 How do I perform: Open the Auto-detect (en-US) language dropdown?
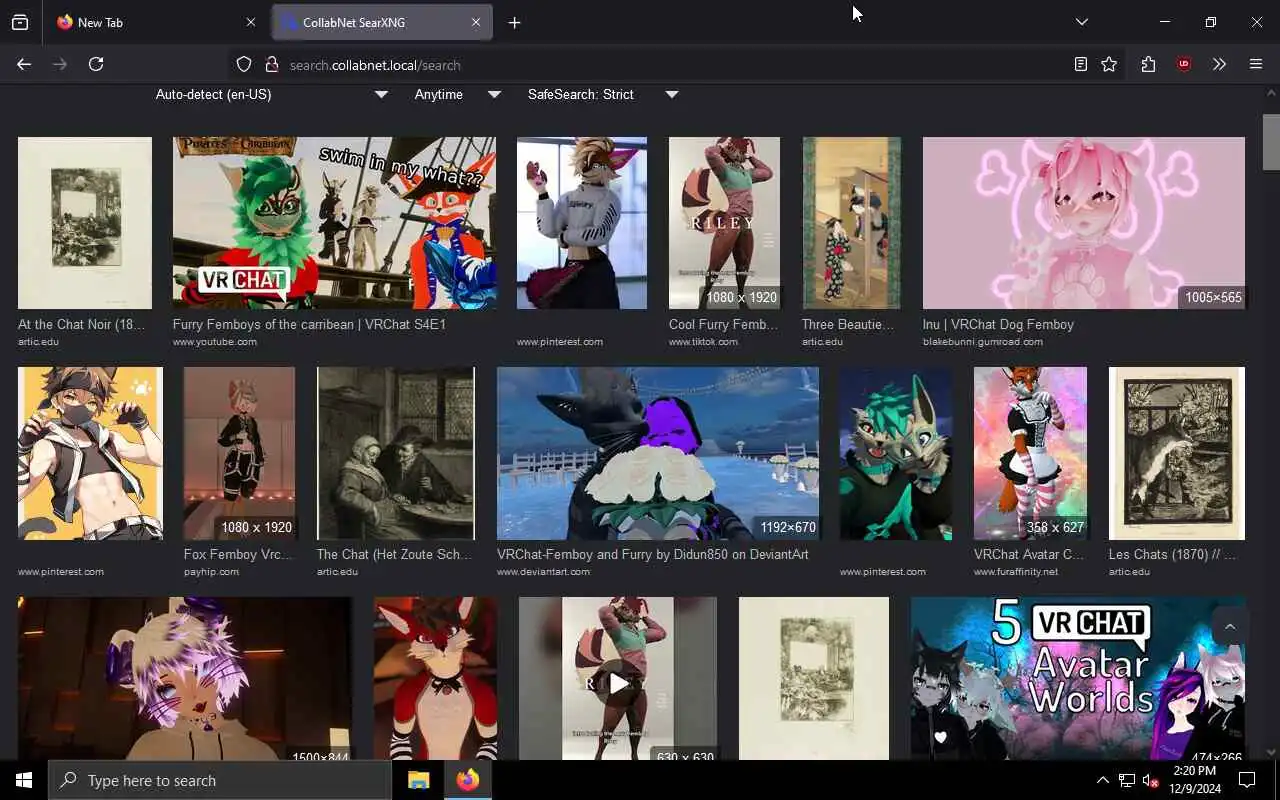pyautogui.click(x=271, y=94)
